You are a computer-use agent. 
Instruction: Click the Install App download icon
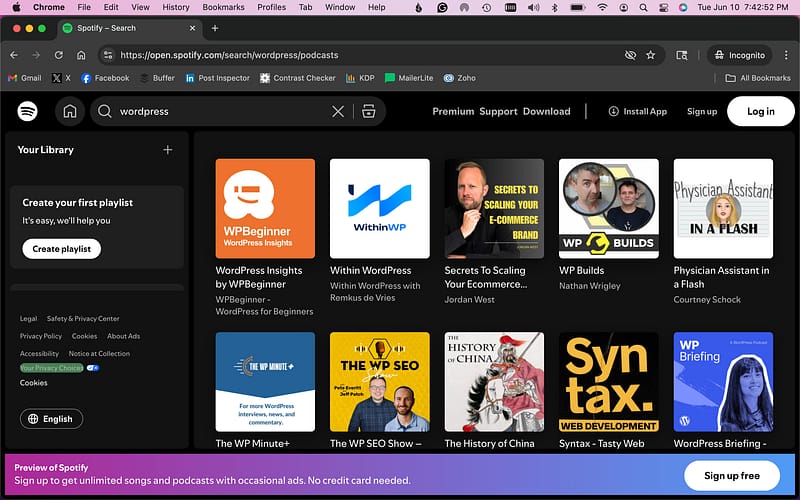[613, 111]
